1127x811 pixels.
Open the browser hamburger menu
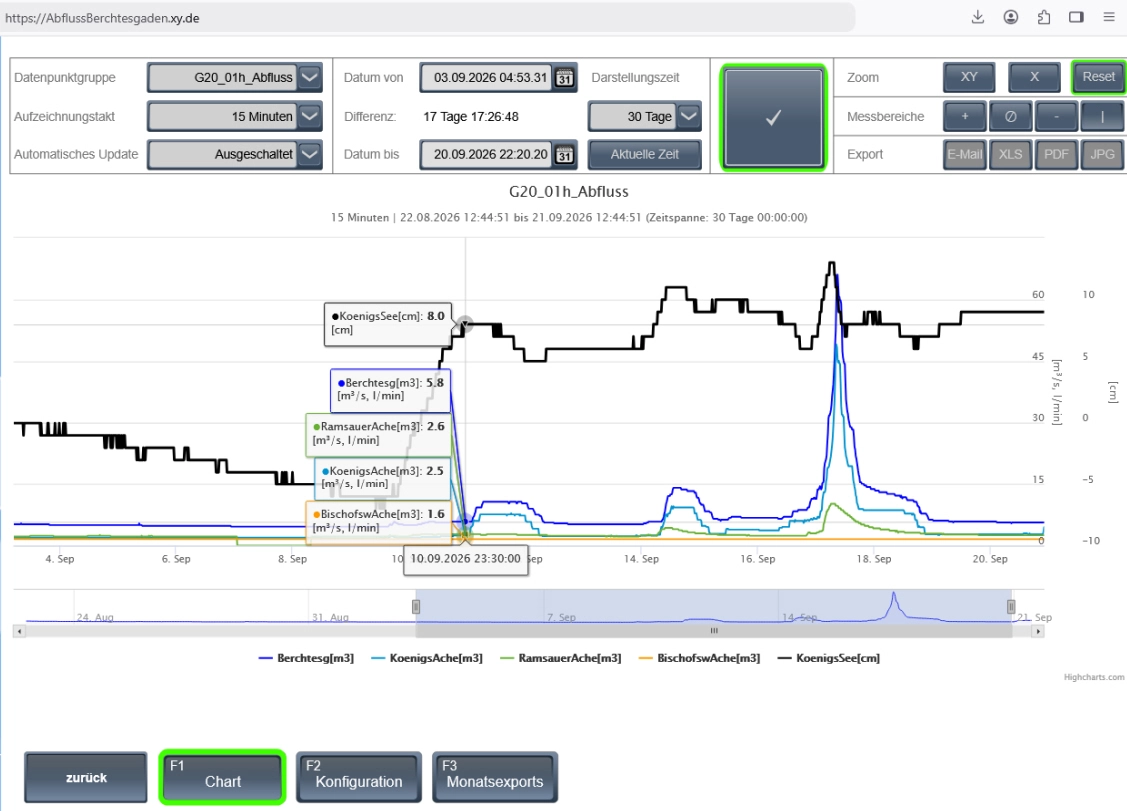[1109, 17]
